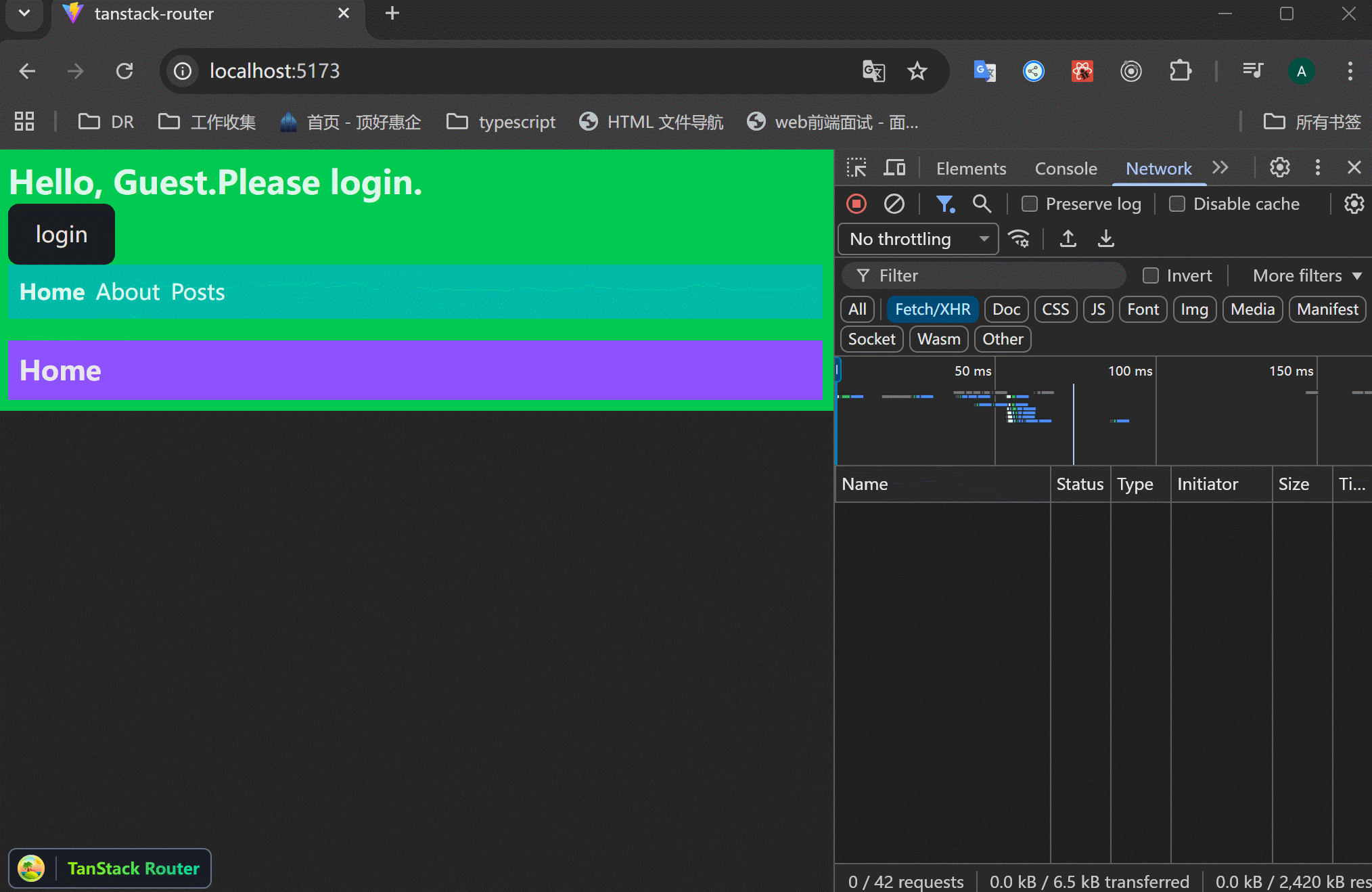1372x892 pixels.
Task: Tick the Invert filter checkbox
Action: [x=1151, y=275]
